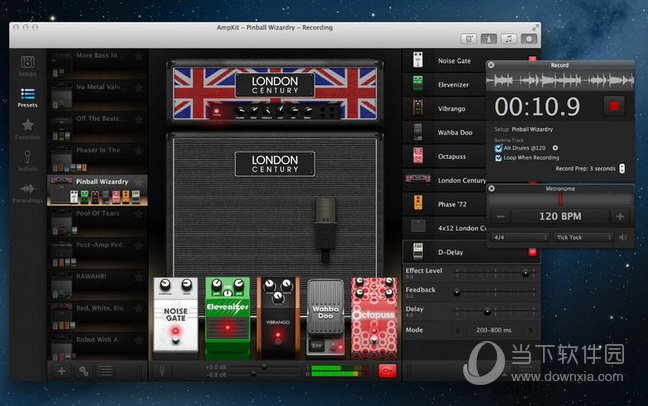This screenshot has width=648, height=406.
Task: Click the Vibrango pedal icon in the gear list
Action: 418,108
